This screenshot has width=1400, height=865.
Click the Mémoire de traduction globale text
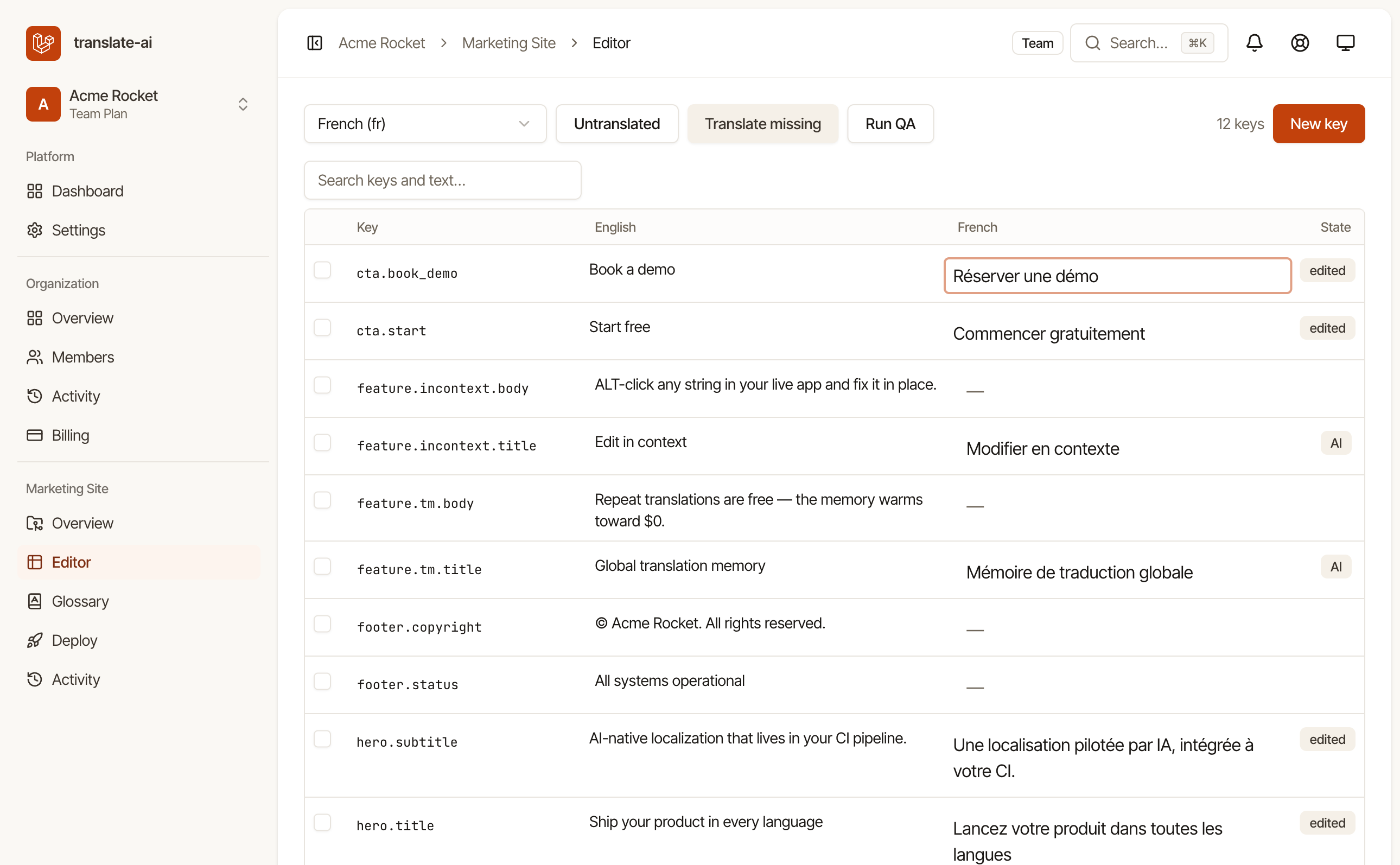[1079, 572]
